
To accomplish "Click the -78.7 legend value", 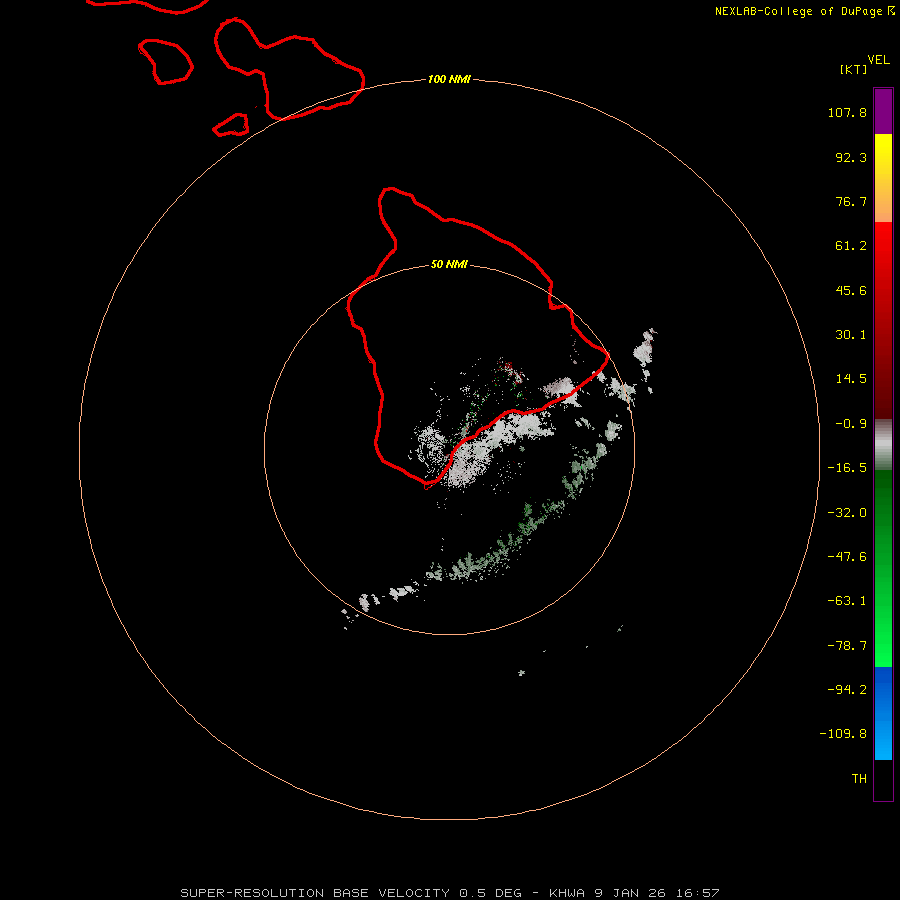I will coord(847,646).
